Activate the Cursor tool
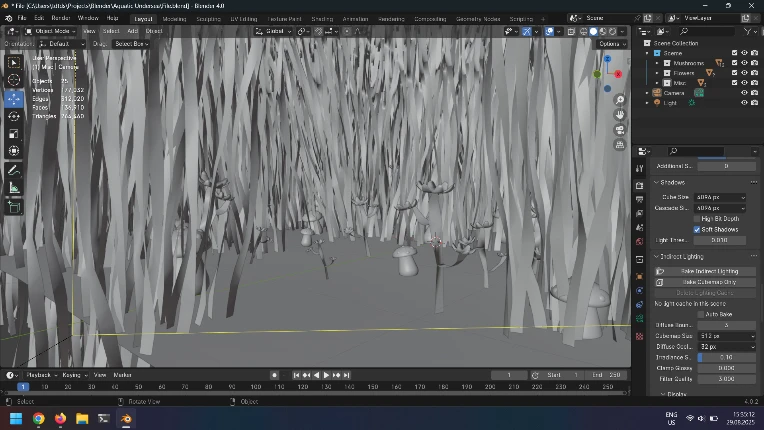 [14, 79]
